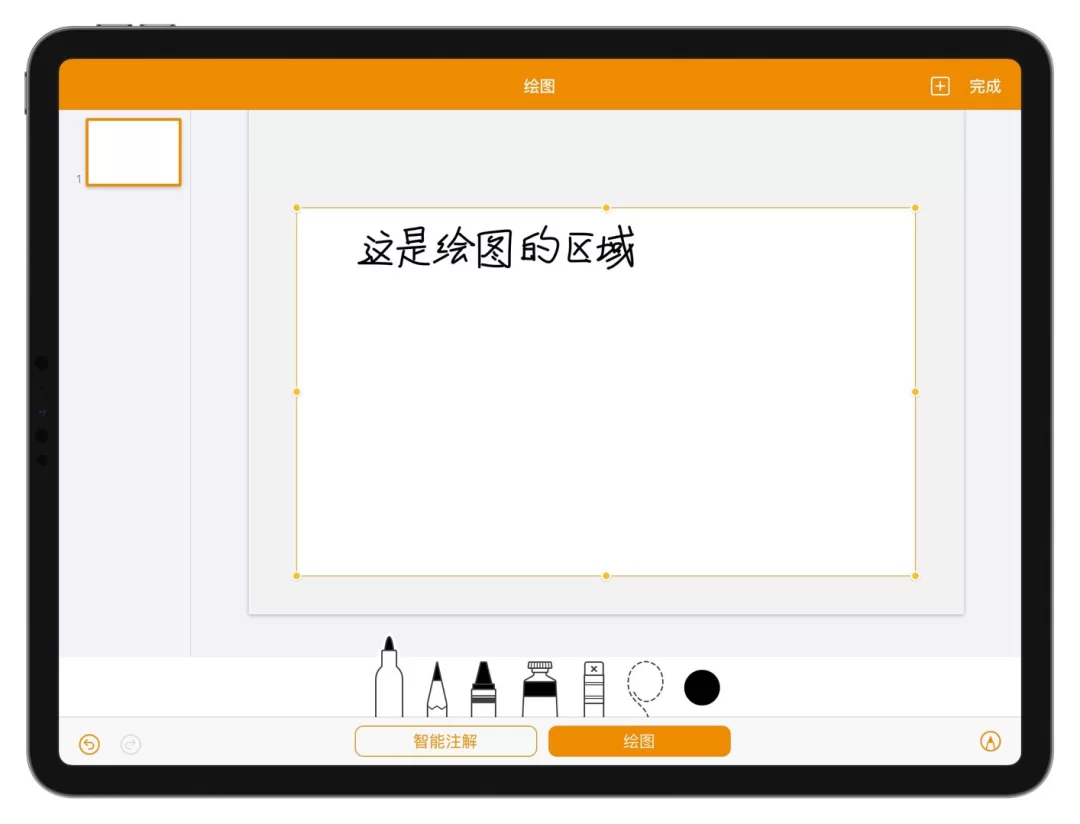
Task: Switch to the 智能注解 tab
Action: click(x=446, y=741)
